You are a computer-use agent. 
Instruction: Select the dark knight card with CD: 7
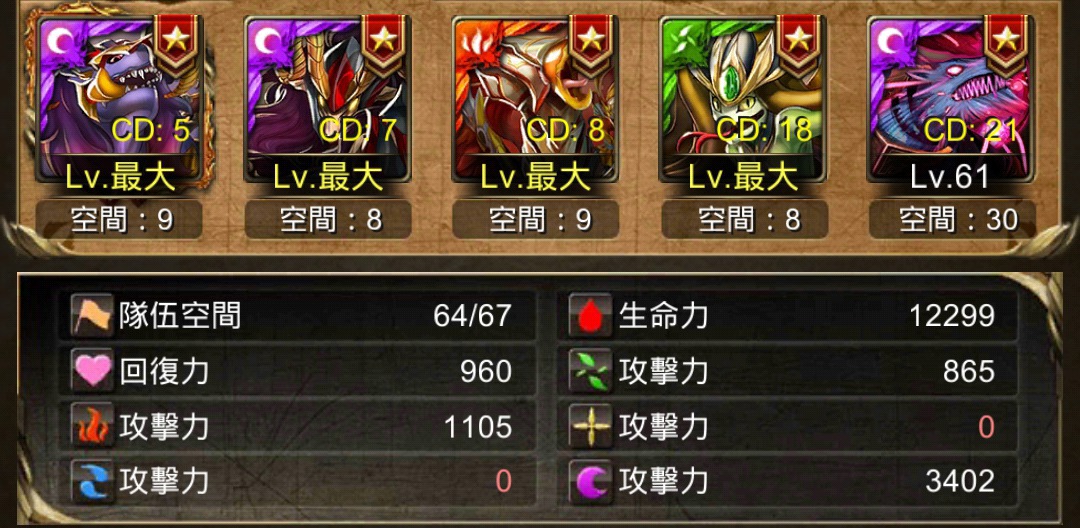click(x=327, y=101)
